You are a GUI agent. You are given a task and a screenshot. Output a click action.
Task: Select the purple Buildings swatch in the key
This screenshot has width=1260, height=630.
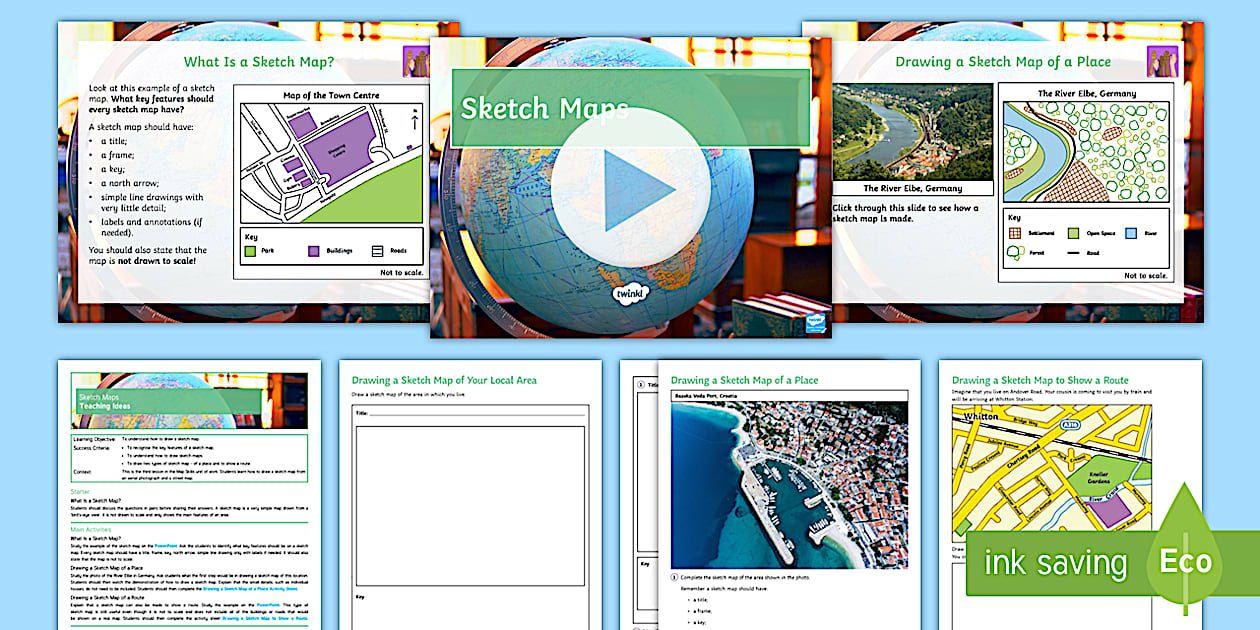pyautogui.click(x=315, y=251)
